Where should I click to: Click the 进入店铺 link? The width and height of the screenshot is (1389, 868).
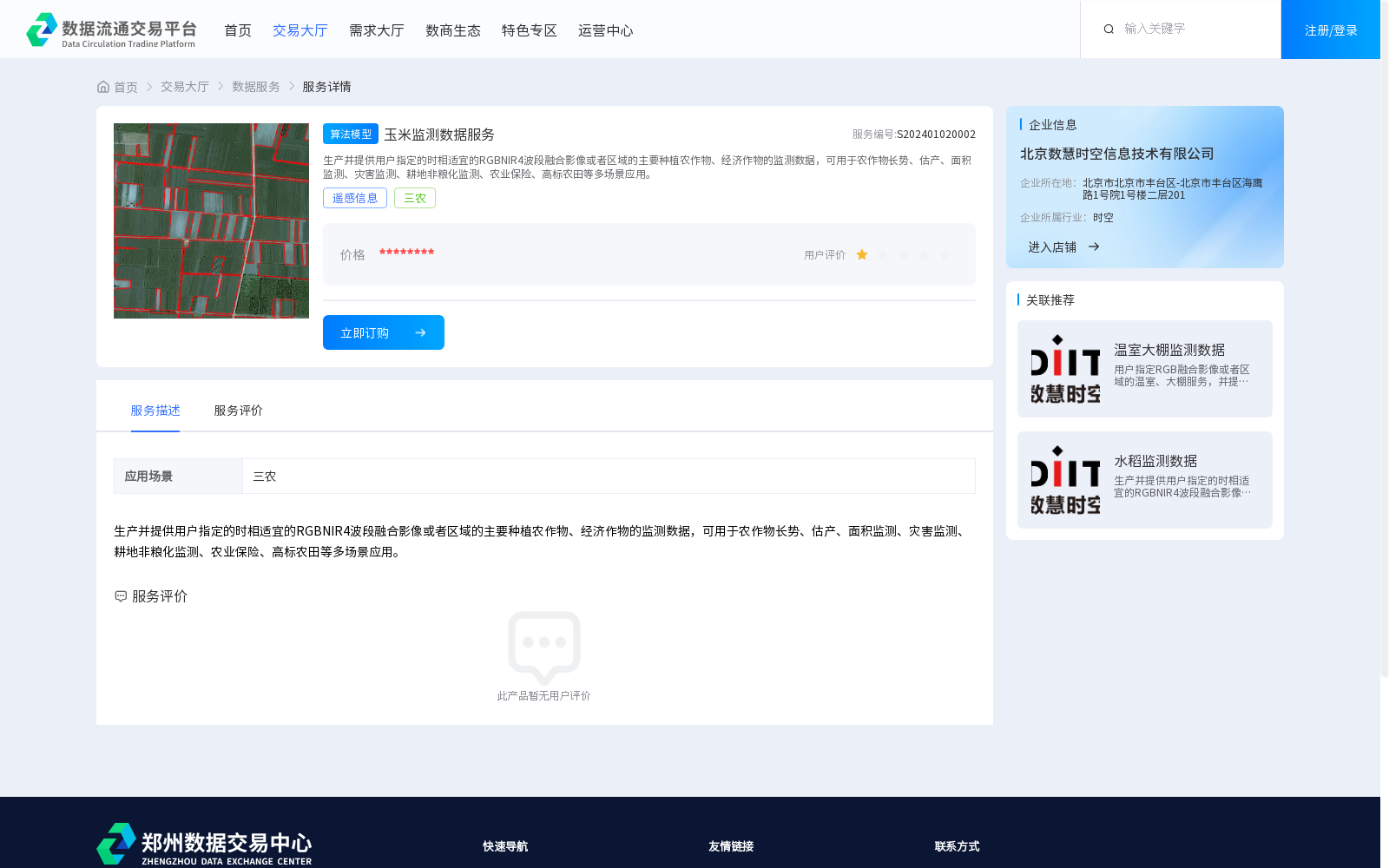[x=1052, y=247]
